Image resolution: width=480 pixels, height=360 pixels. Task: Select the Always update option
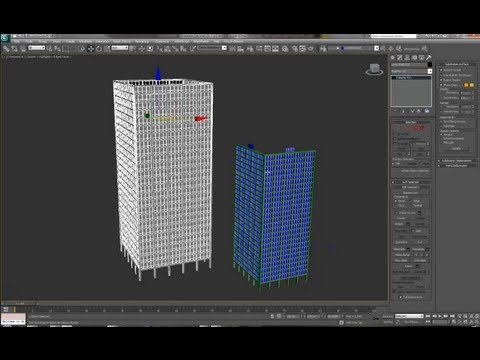coord(441,135)
